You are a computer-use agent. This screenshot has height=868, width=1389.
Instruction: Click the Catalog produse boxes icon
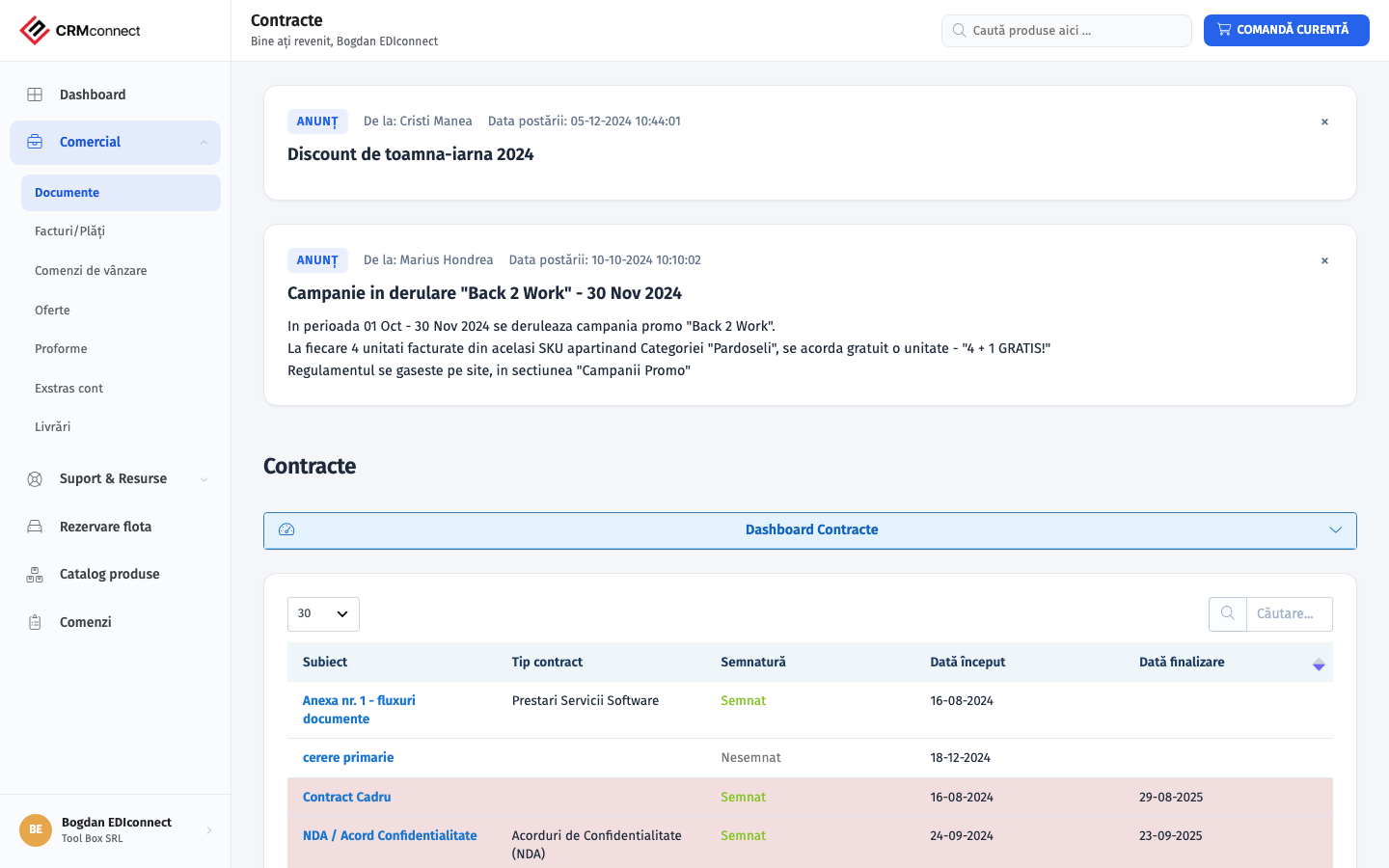(x=35, y=575)
